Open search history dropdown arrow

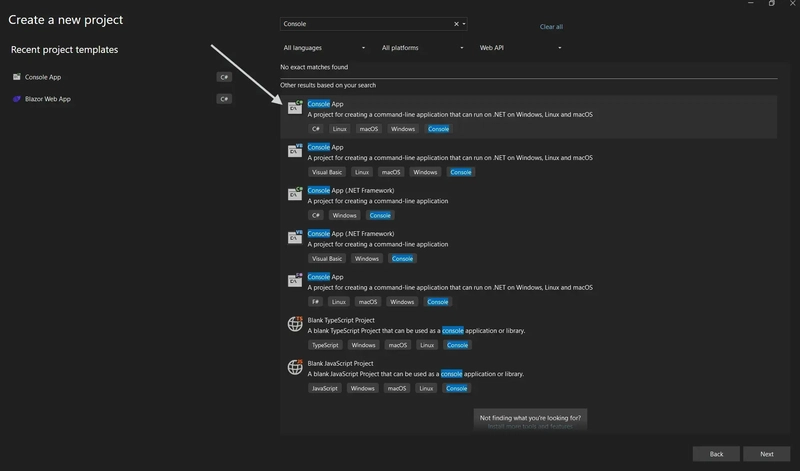[464, 24]
